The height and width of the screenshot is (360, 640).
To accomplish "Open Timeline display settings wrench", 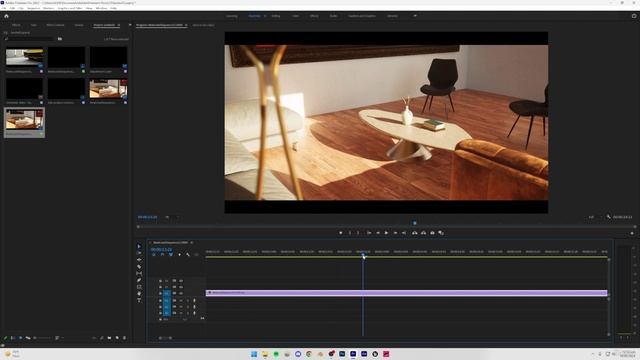I will [x=188, y=255].
